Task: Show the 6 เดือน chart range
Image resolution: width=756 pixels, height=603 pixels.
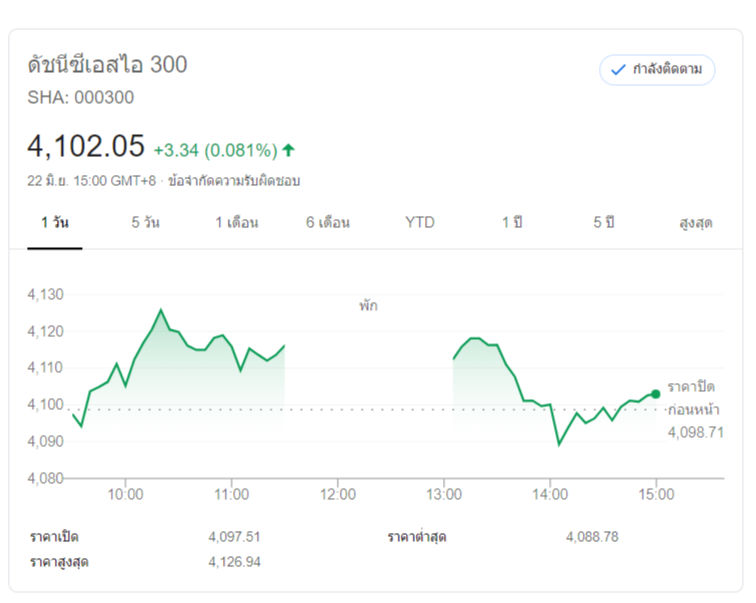Action: pyautogui.click(x=328, y=222)
